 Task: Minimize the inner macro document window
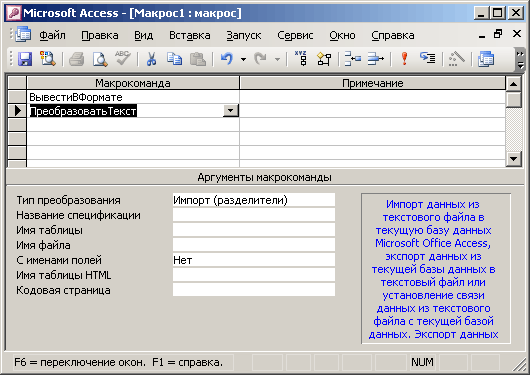482,35
